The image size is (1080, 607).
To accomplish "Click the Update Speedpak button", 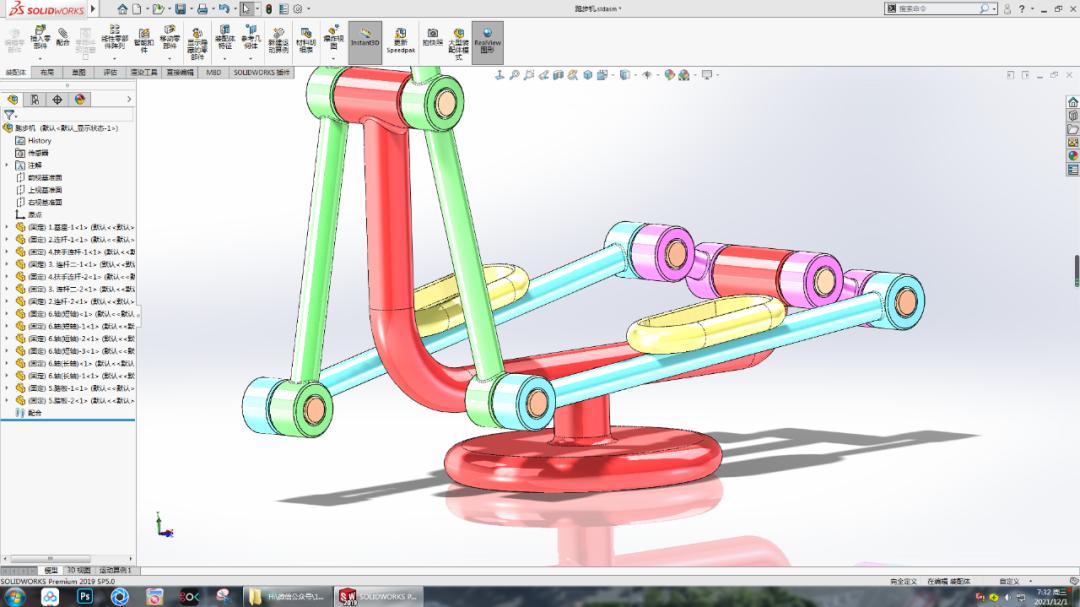I will pyautogui.click(x=401, y=40).
